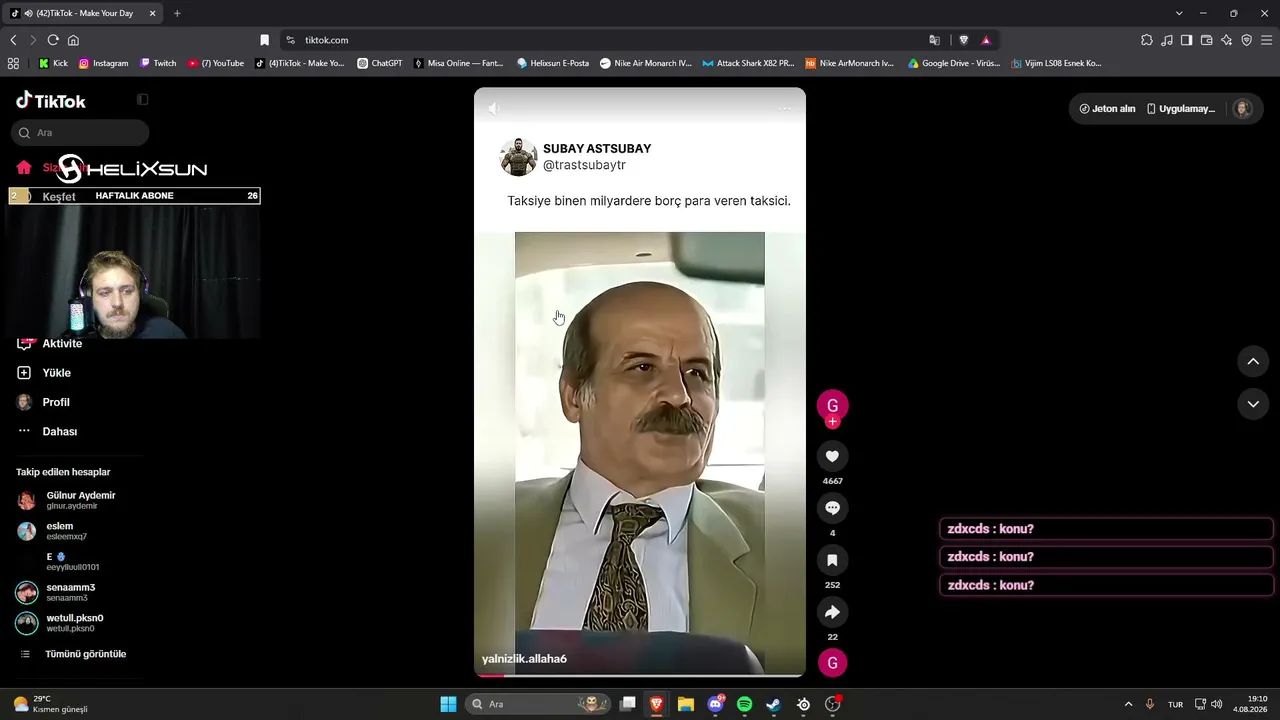The image size is (1280, 720).
Task: Go to the Profil page
Action: click(56, 402)
